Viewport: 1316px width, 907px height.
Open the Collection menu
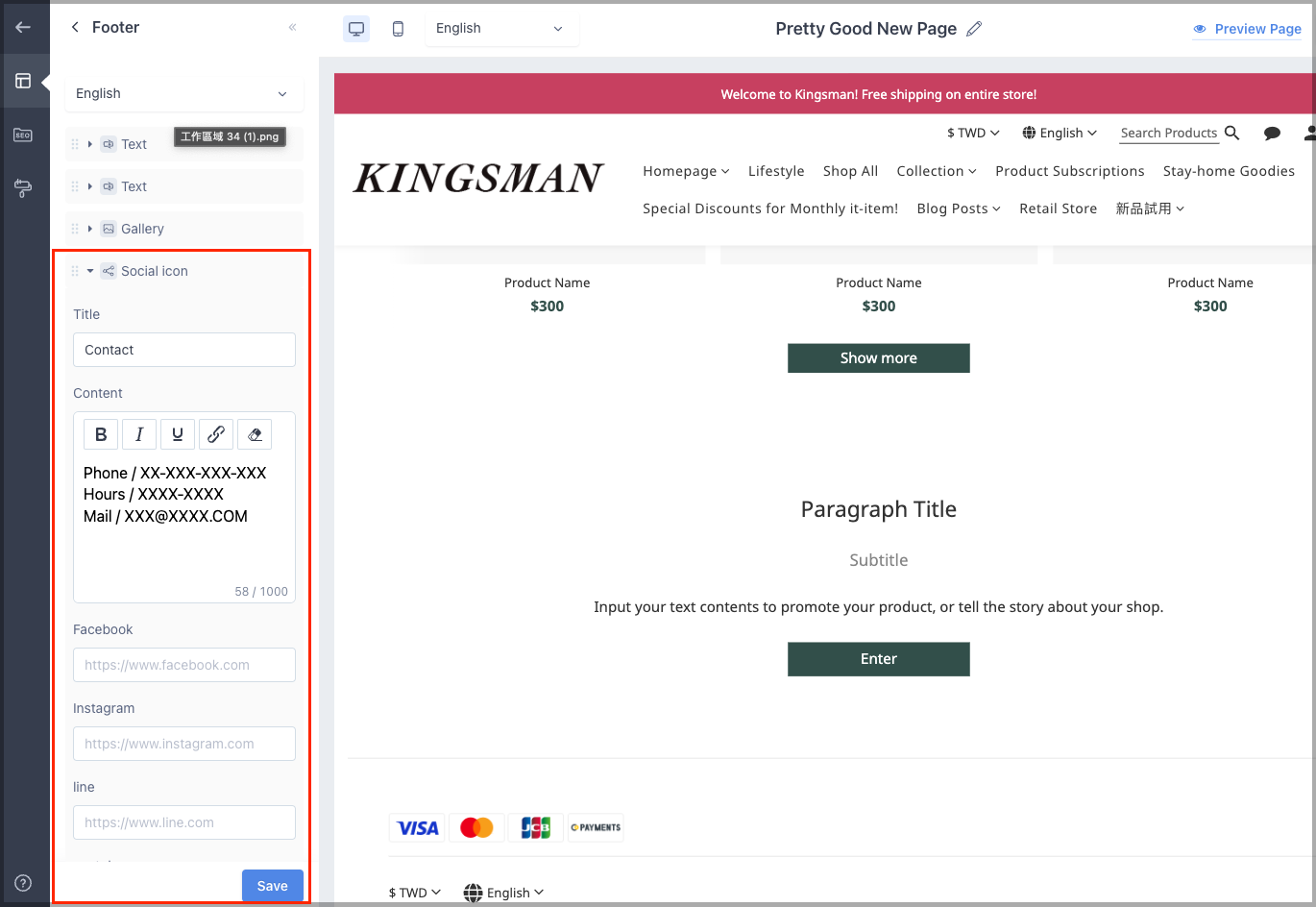click(x=937, y=171)
